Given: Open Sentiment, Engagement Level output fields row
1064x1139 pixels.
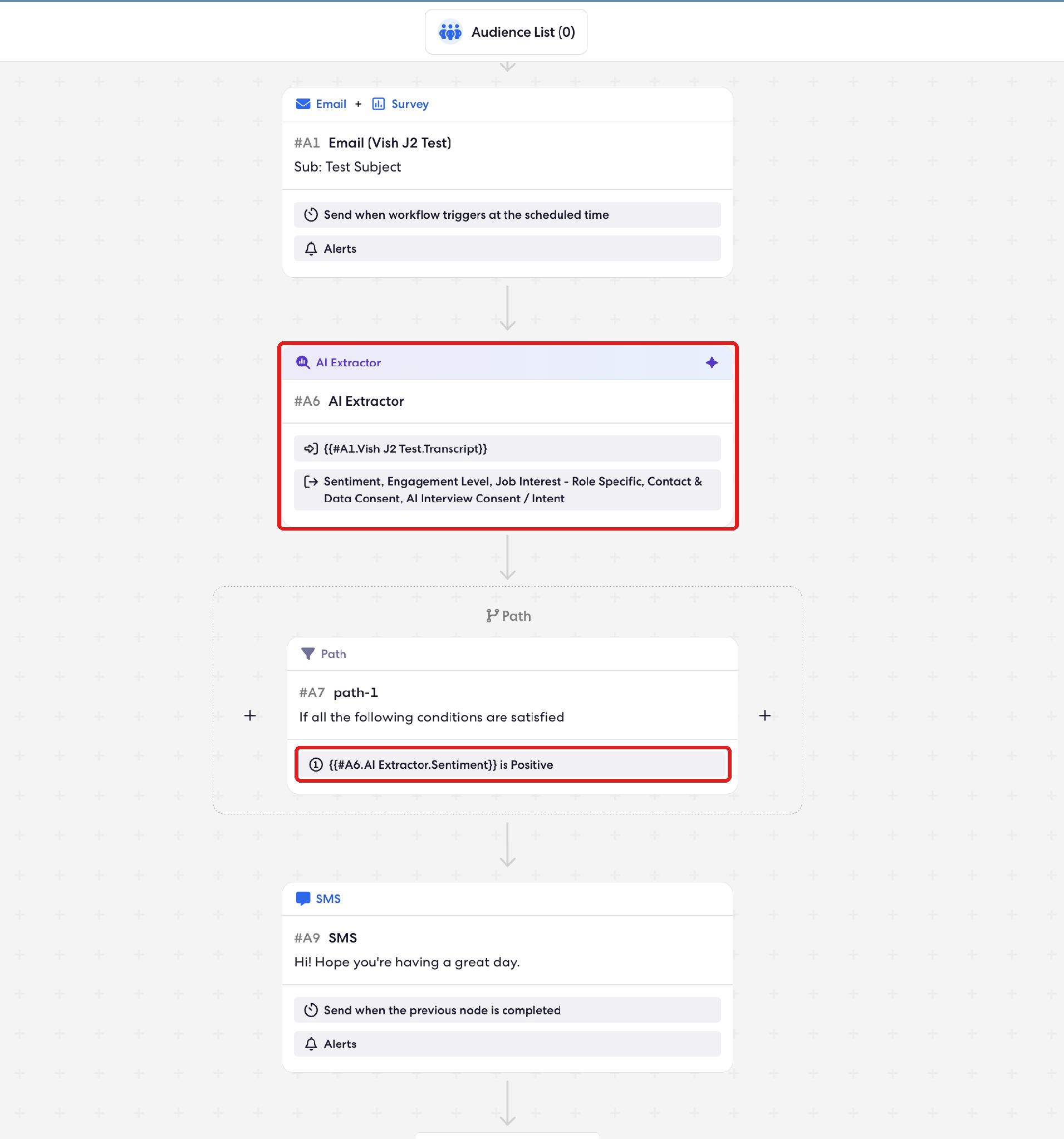Looking at the screenshot, I should tap(507, 490).
